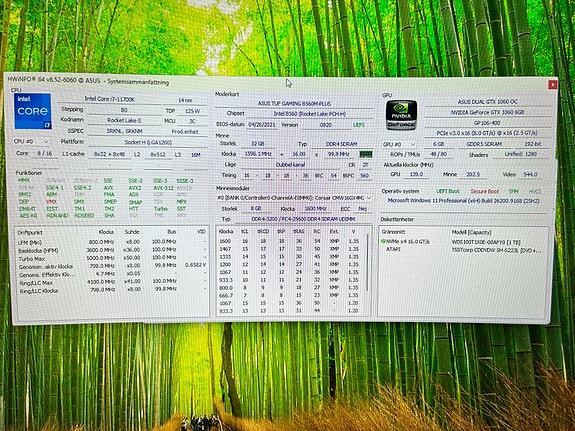Click the AVX-512 feature flag

point(163,188)
